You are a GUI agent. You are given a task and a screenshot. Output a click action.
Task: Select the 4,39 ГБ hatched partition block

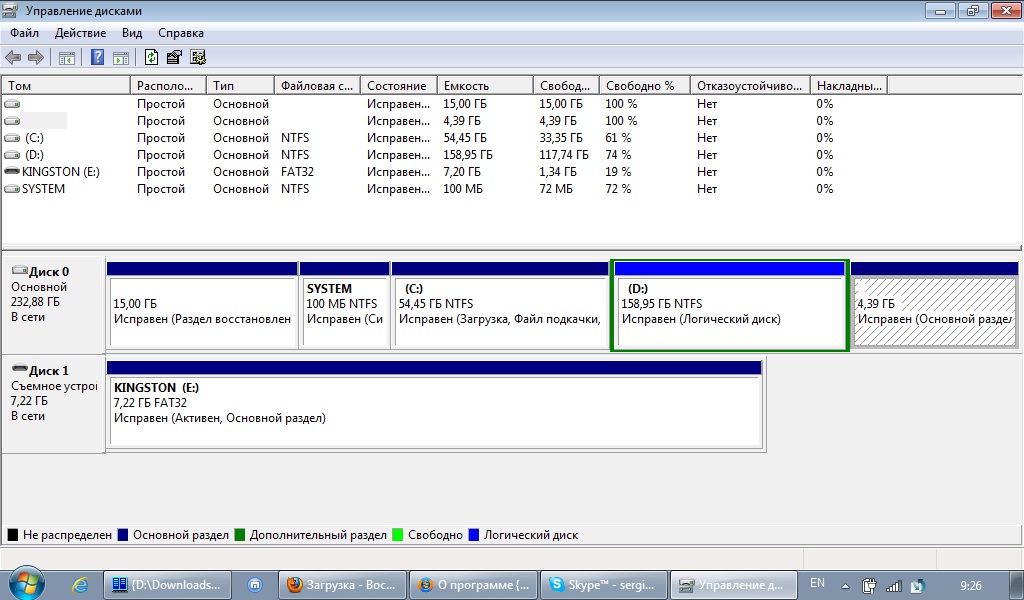tap(934, 305)
